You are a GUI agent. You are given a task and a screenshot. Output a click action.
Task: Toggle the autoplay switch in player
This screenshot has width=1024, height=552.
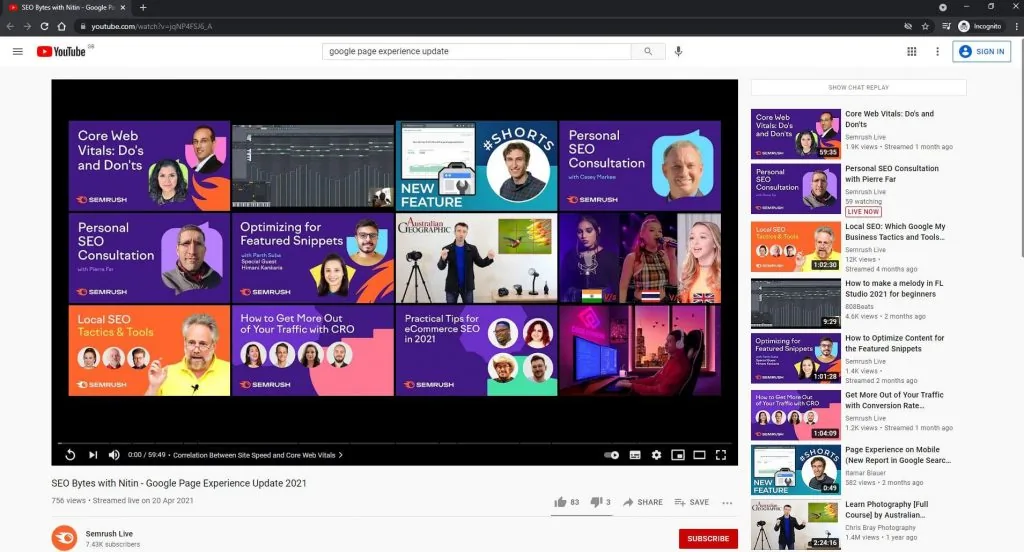611,455
